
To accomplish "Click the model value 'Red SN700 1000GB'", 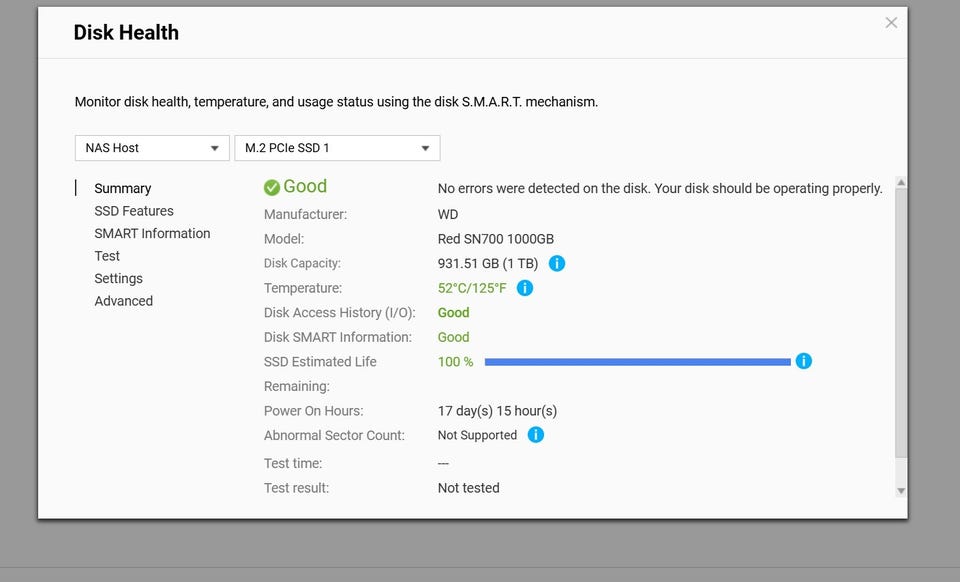I will pos(496,239).
